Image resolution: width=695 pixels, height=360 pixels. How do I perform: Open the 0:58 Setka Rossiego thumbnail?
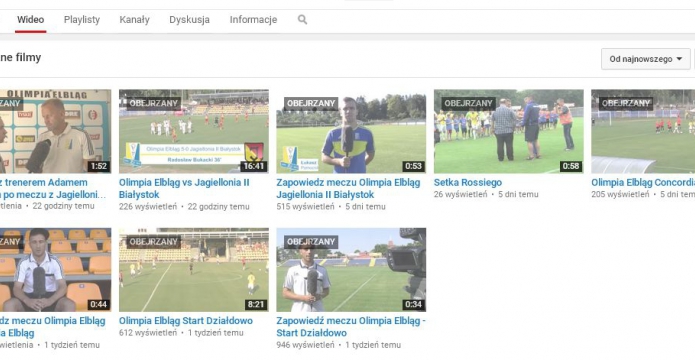pyautogui.click(x=508, y=131)
